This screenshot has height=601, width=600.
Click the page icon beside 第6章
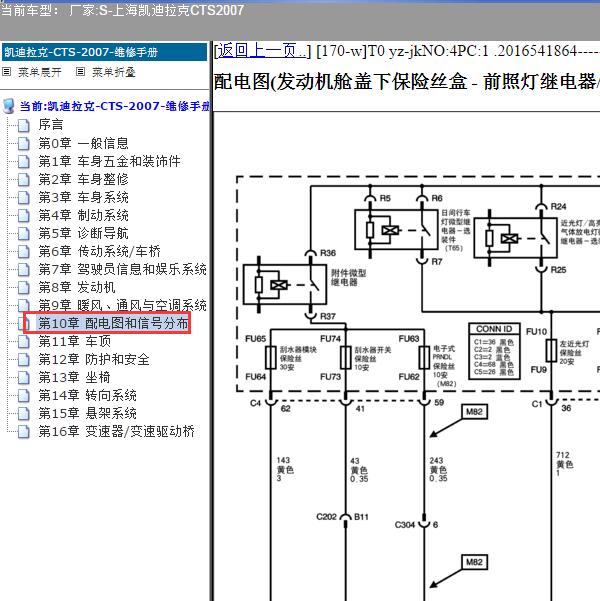pos(24,251)
